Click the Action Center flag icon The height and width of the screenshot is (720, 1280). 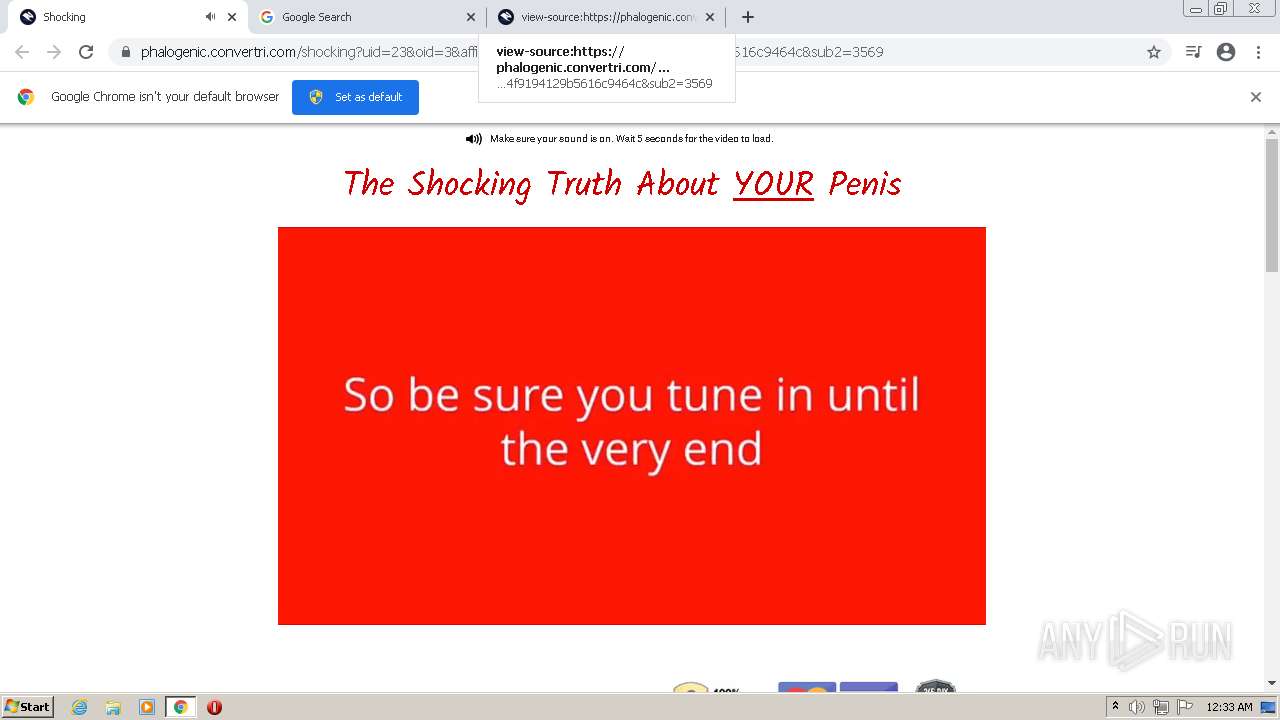pyautogui.click(x=1185, y=707)
